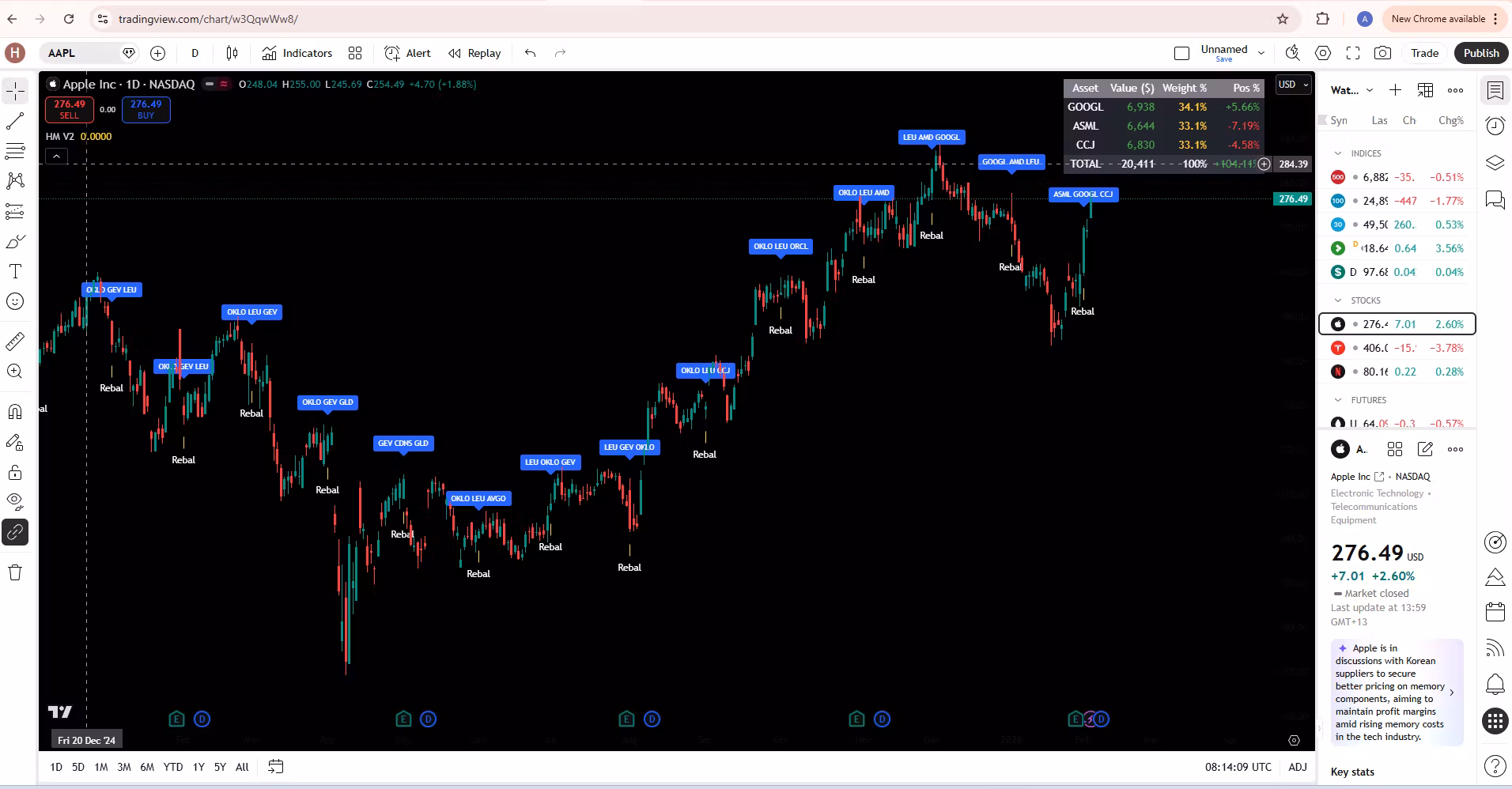1512x789 pixels.
Task: Redo the last chart action
Action: [561, 53]
